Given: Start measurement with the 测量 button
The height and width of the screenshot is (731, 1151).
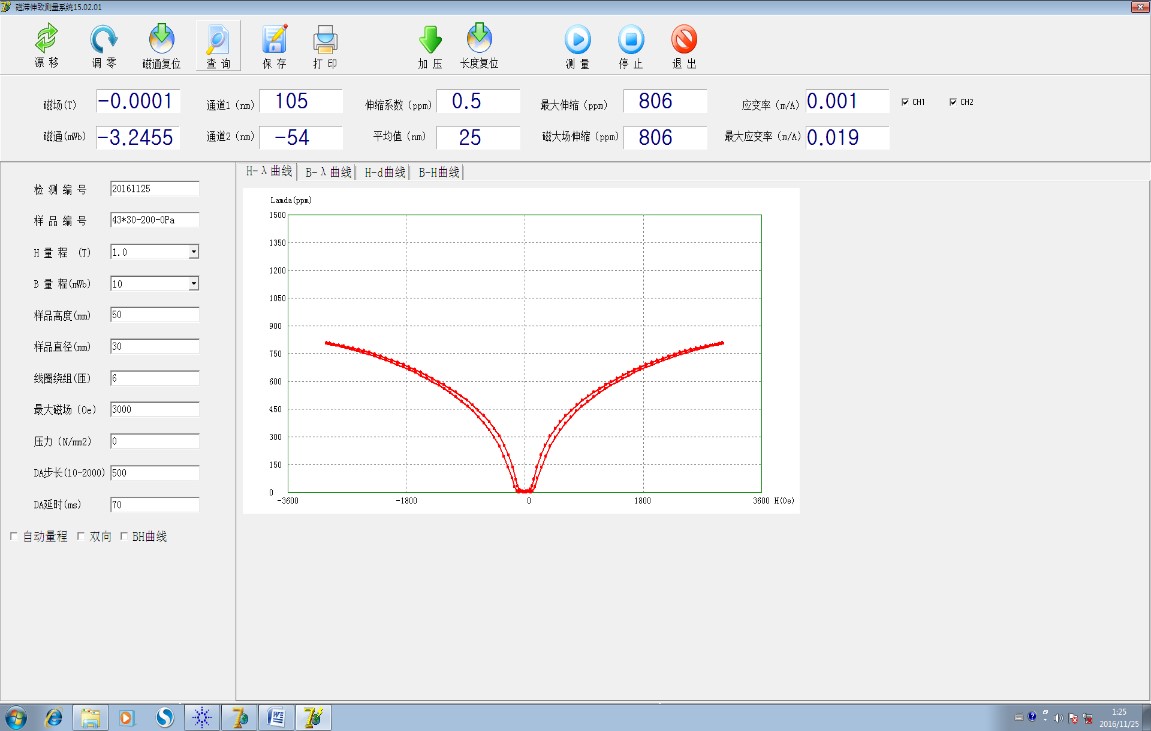Looking at the screenshot, I should (578, 41).
